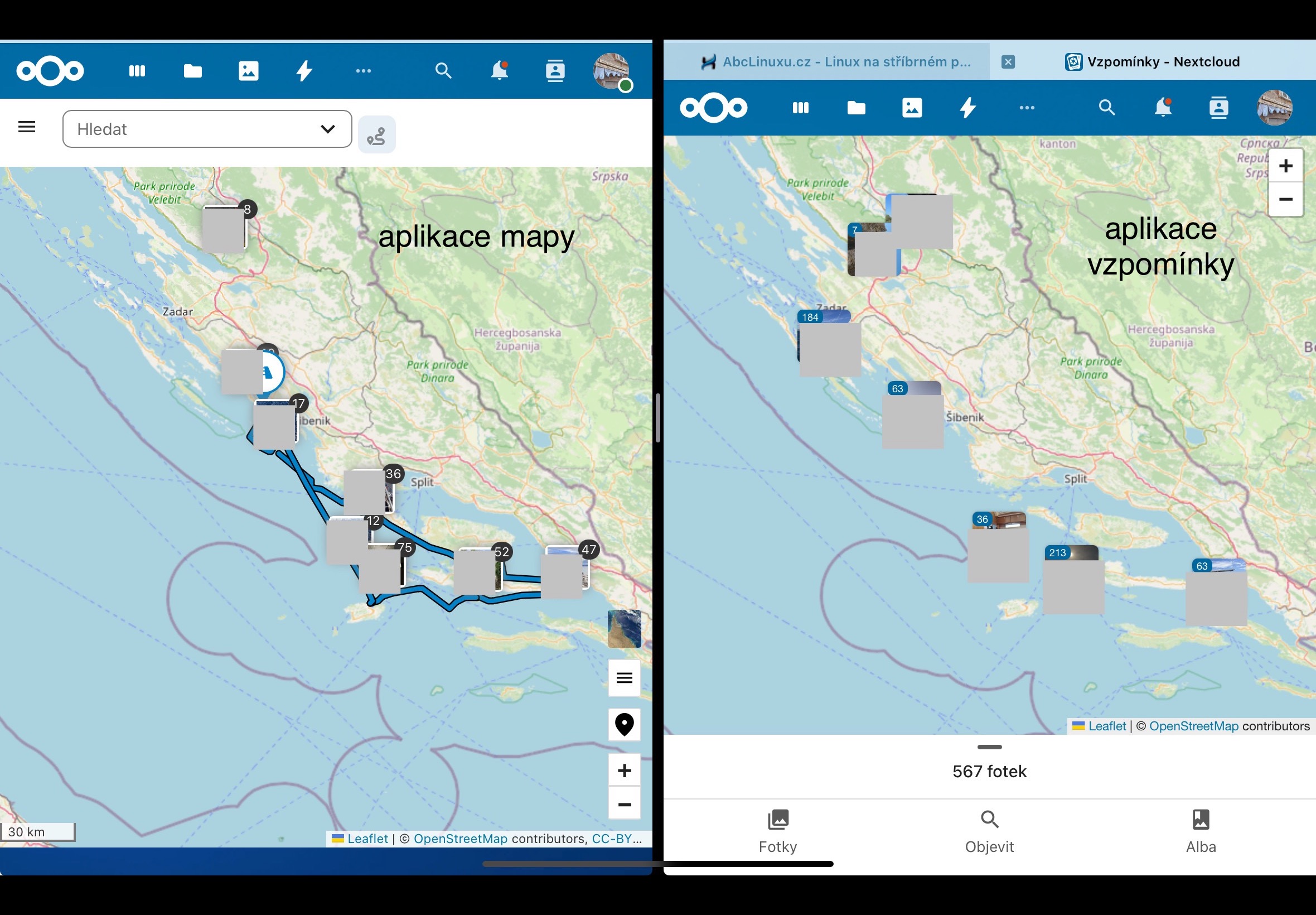The width and height of the screenshot is (1316, 915).
Task: Open Photos icon in Memories window header
Action: pos(912,108)
